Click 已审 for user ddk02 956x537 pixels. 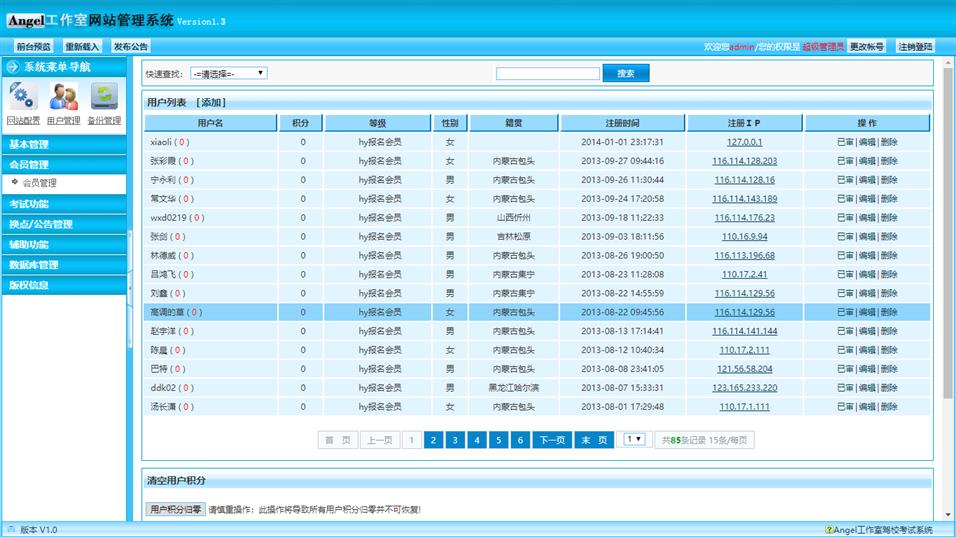point(845,388)
